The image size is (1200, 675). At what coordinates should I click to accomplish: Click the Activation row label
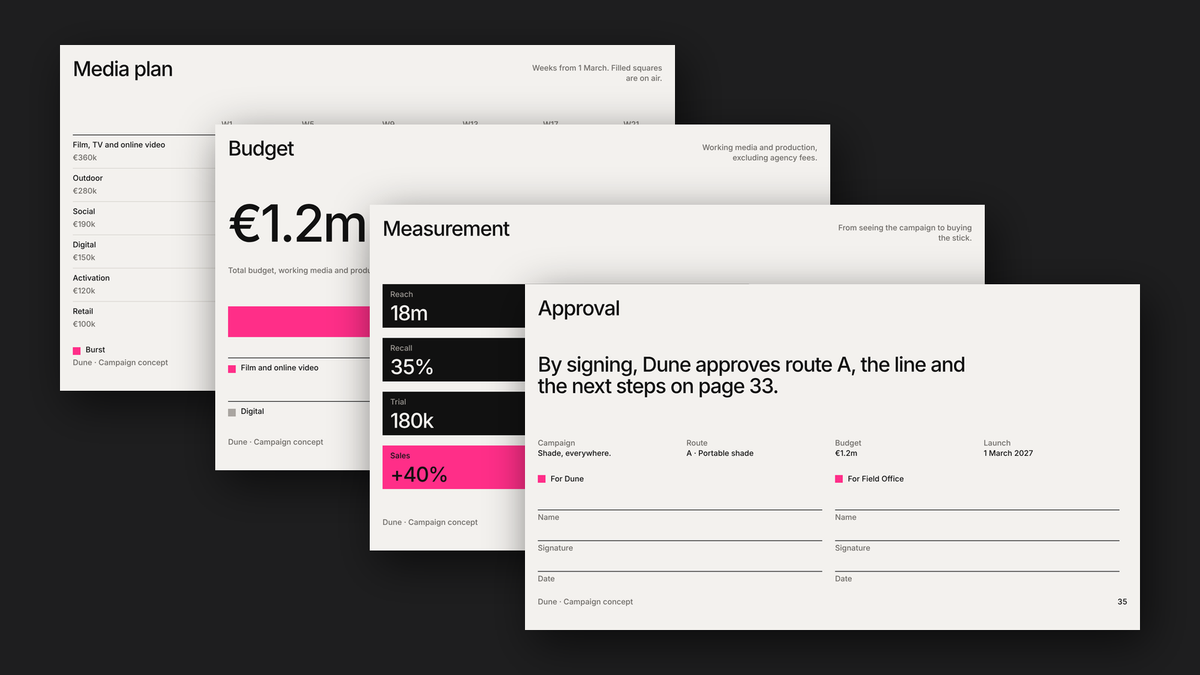coord(91,278)
